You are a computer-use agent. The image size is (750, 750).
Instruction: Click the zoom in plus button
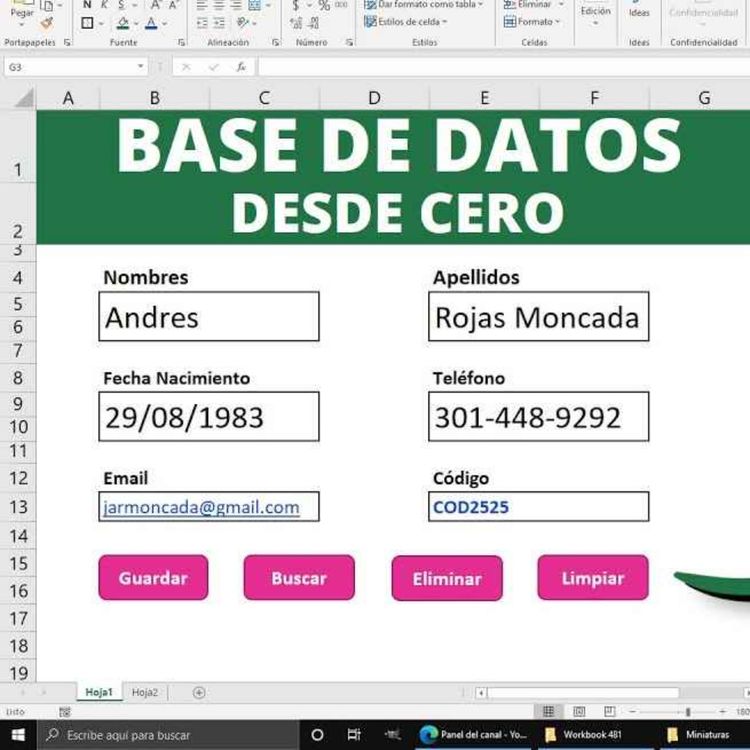[x=722, y=712]
